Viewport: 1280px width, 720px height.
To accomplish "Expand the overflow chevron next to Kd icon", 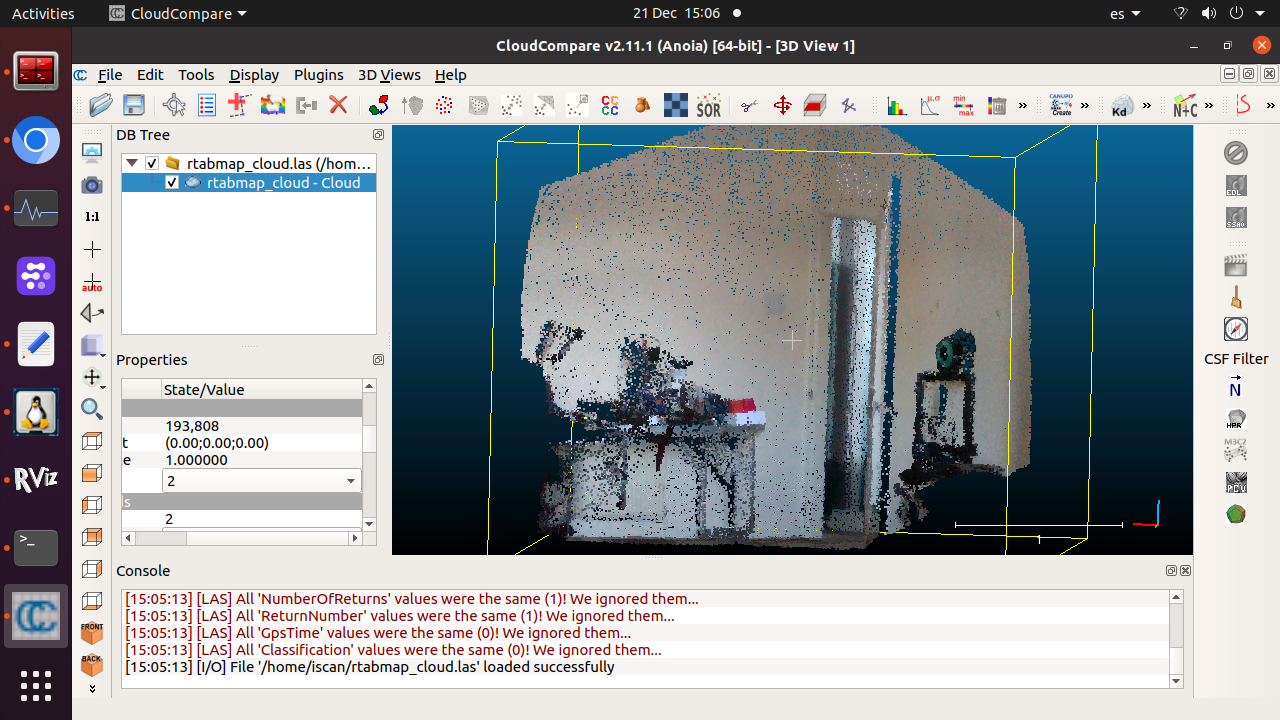I will click(1147, 105).
